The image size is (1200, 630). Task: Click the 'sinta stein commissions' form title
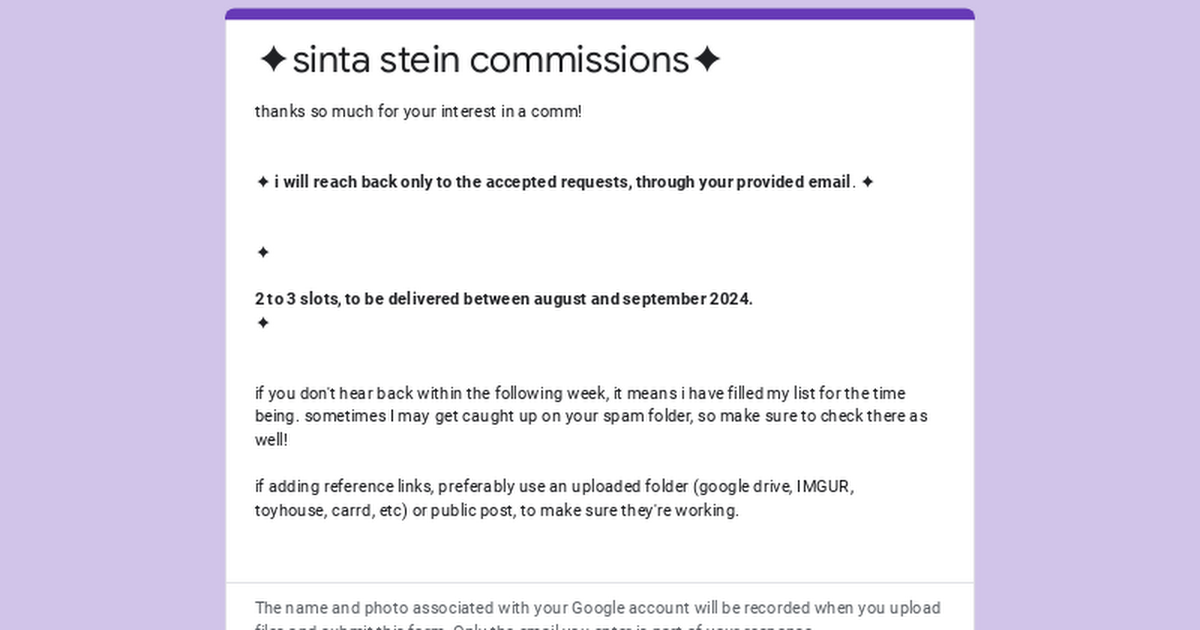click(489, 60)
